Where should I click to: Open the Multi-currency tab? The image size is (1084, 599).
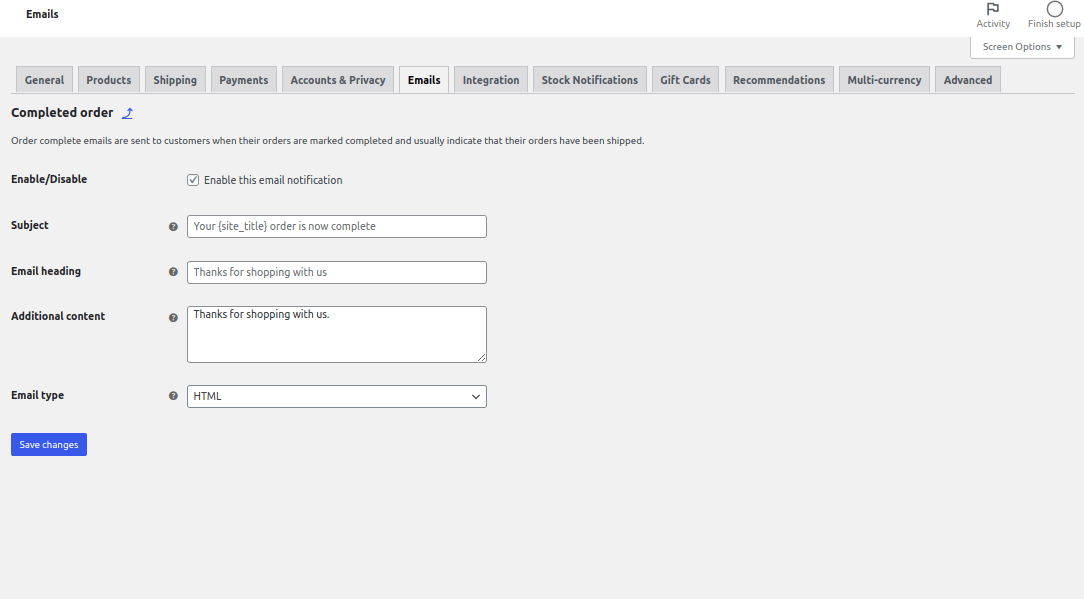[884, 79]
